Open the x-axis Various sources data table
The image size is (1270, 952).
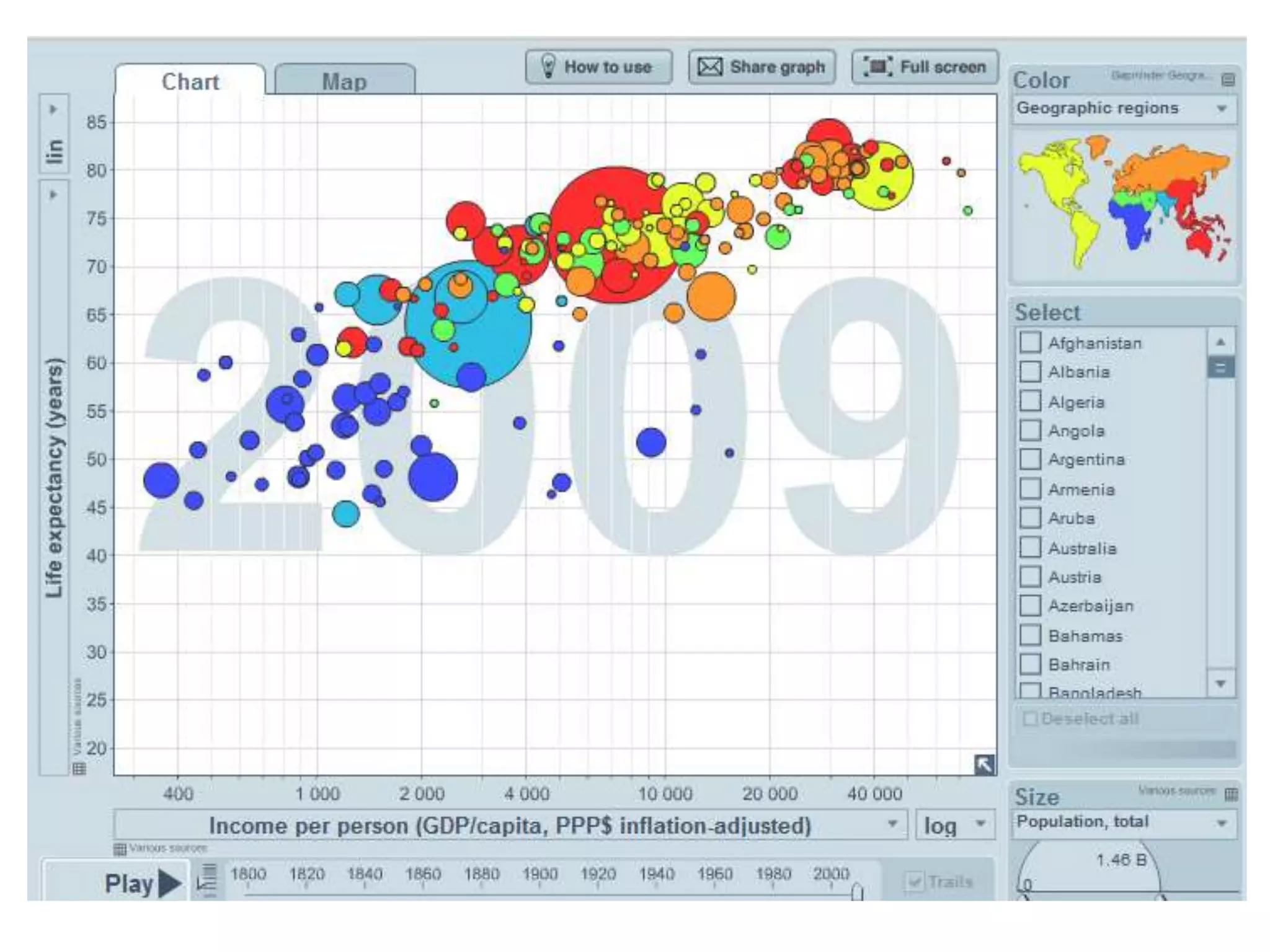(120, 848)
